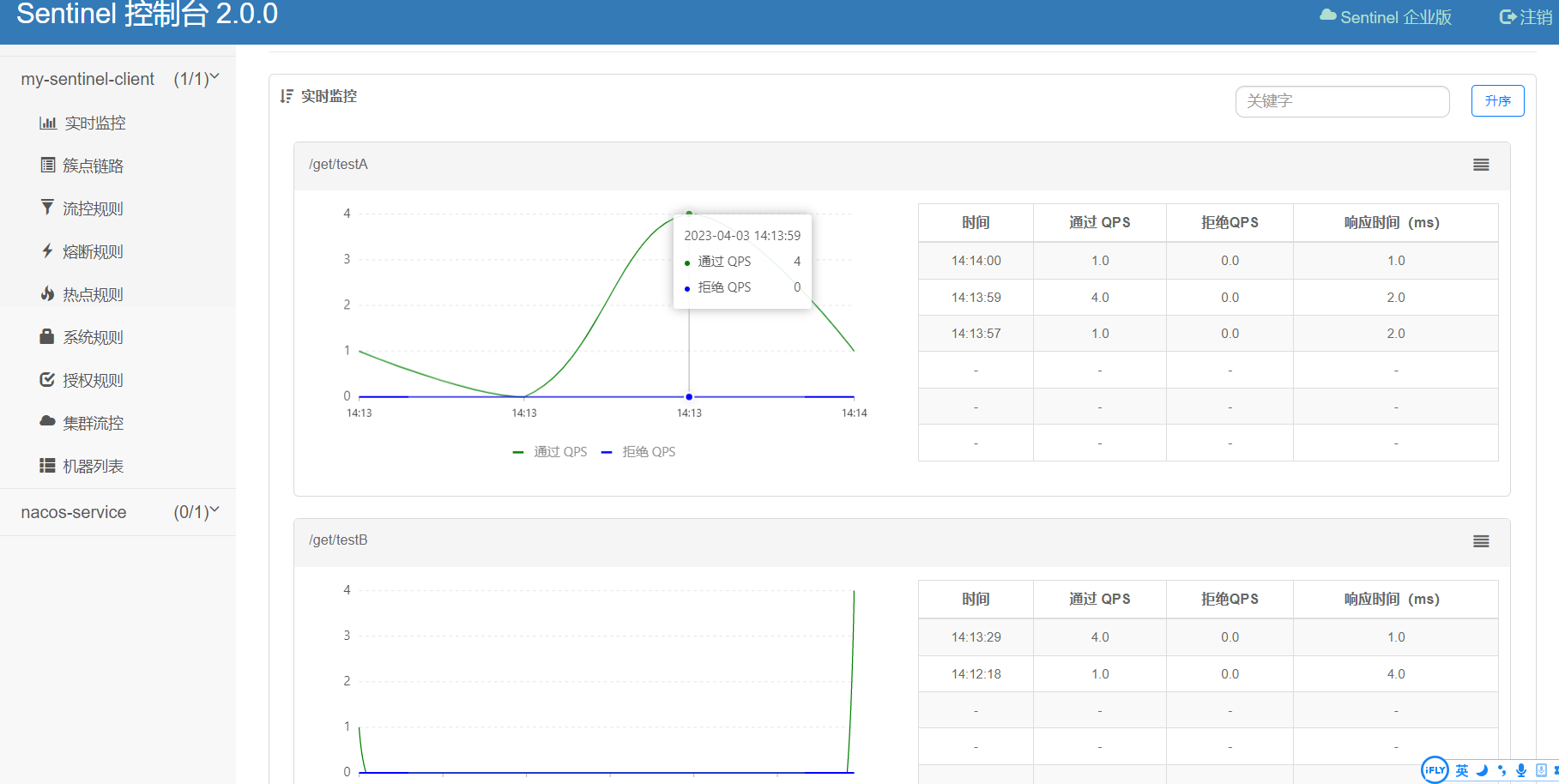Screen dimensions: 1559x784
Task: Click the tooltip date 2023-04-03 14:13:59
Action: pos(742,236)
